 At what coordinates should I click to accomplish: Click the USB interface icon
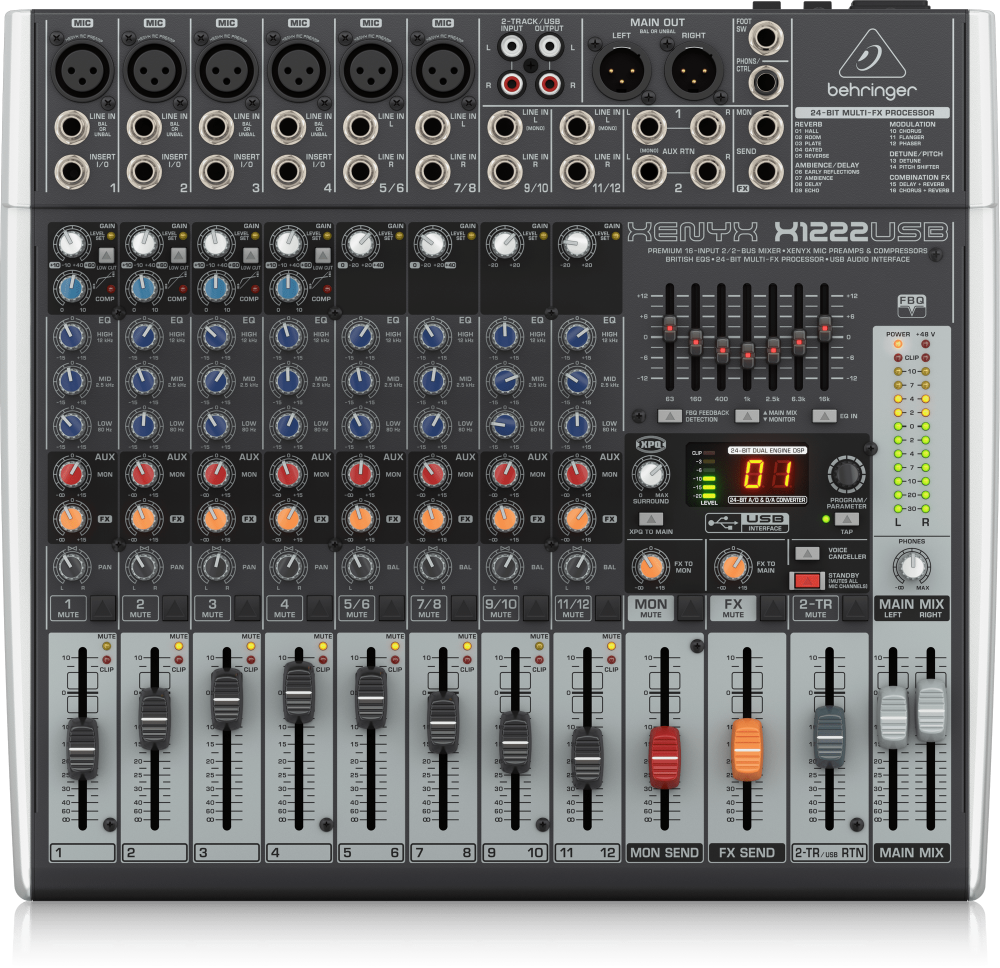(x=745, y=522)
